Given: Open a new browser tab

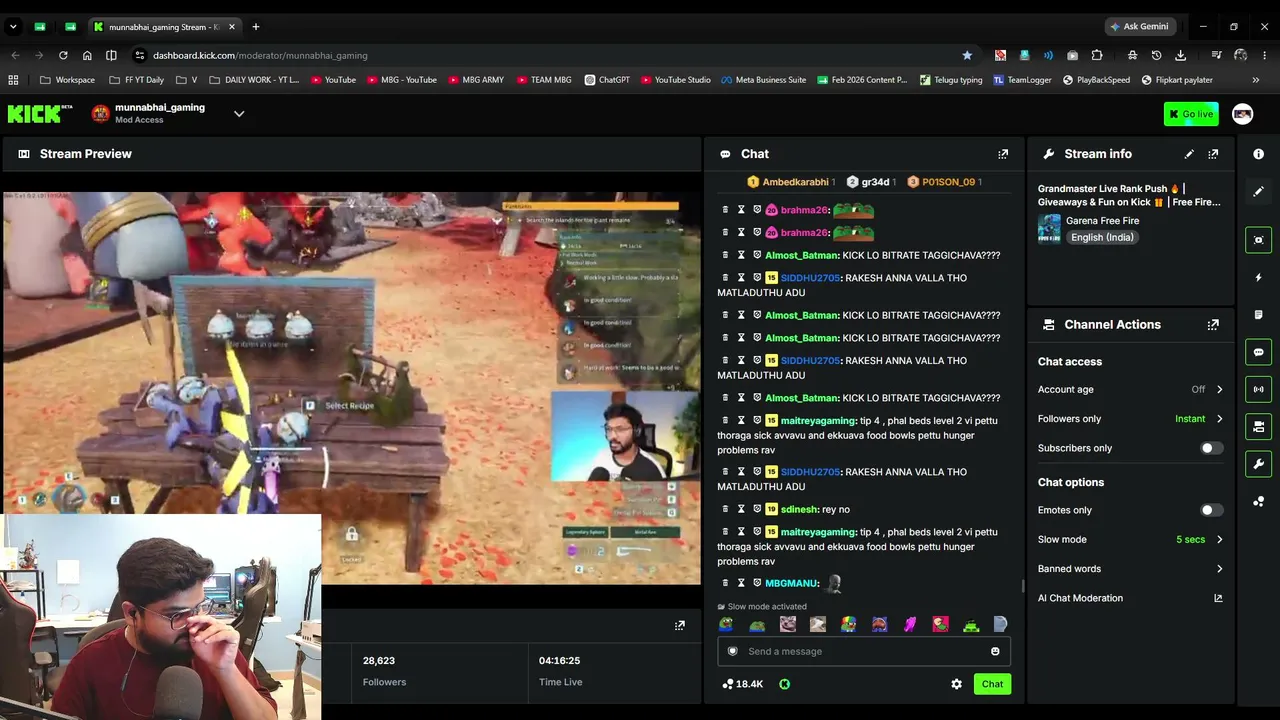Looking at the screenshot, I should [256, 27].
